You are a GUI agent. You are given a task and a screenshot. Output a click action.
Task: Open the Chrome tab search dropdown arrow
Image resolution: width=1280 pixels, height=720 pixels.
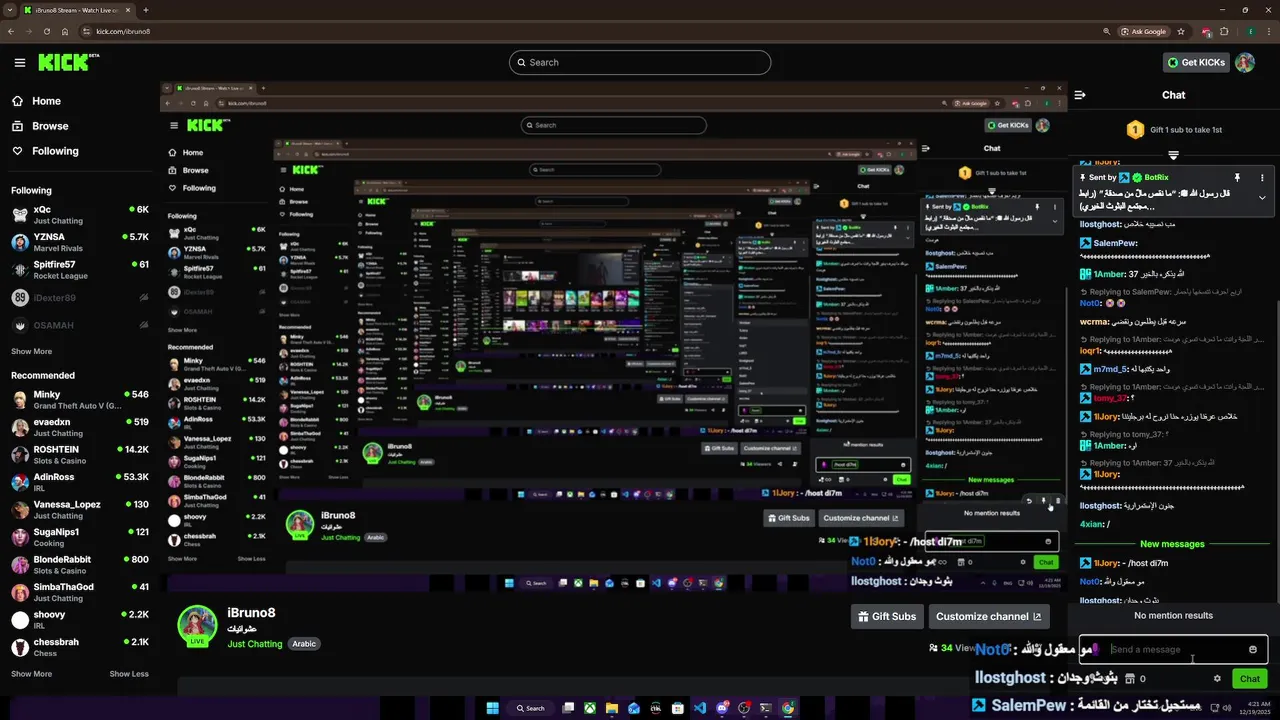click(x=10, y=10)
